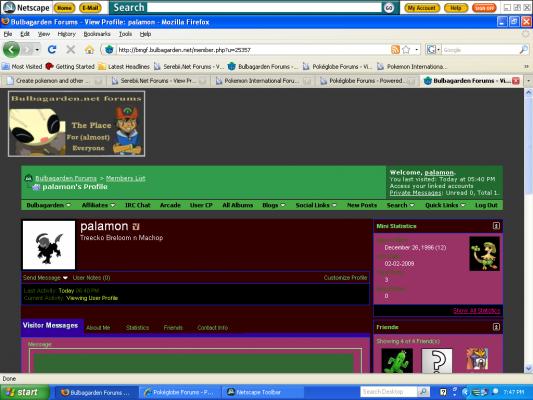Collapse the Mini Statistics panel

click(x=496, y=226)
